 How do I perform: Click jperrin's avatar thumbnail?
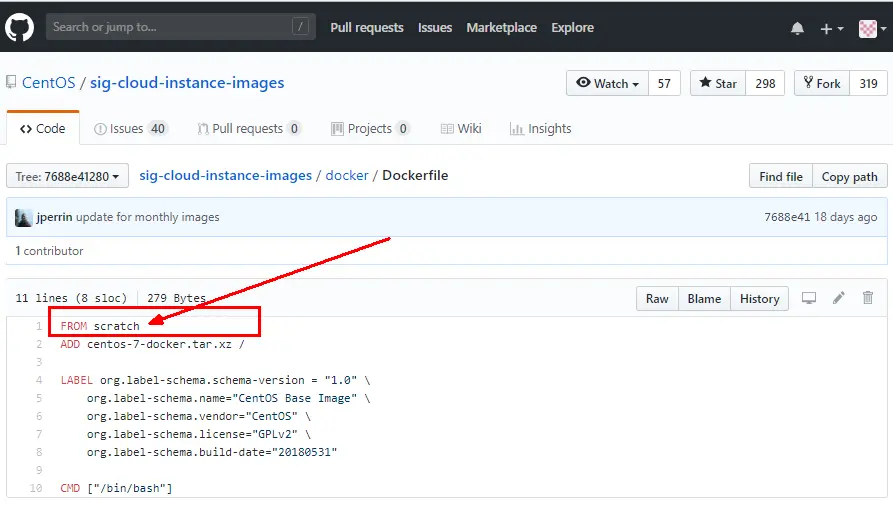[x=23, y=217]
